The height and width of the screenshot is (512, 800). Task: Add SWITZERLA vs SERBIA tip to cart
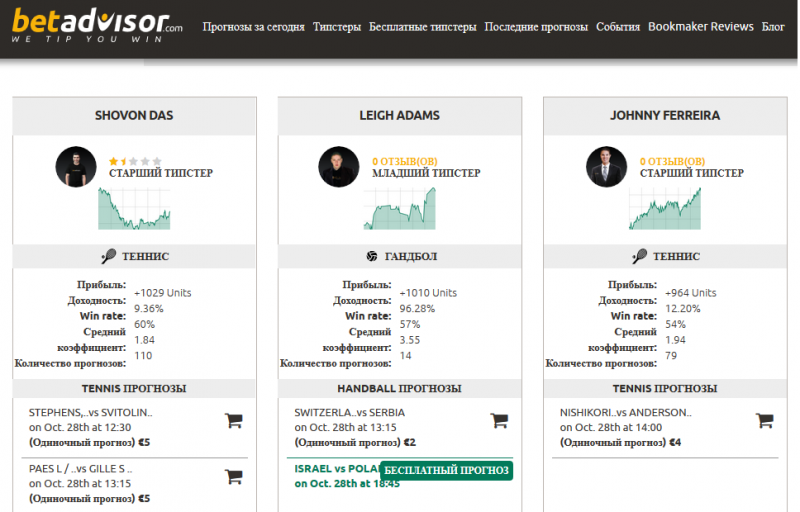pyautogui.click(x=499, y=421)
